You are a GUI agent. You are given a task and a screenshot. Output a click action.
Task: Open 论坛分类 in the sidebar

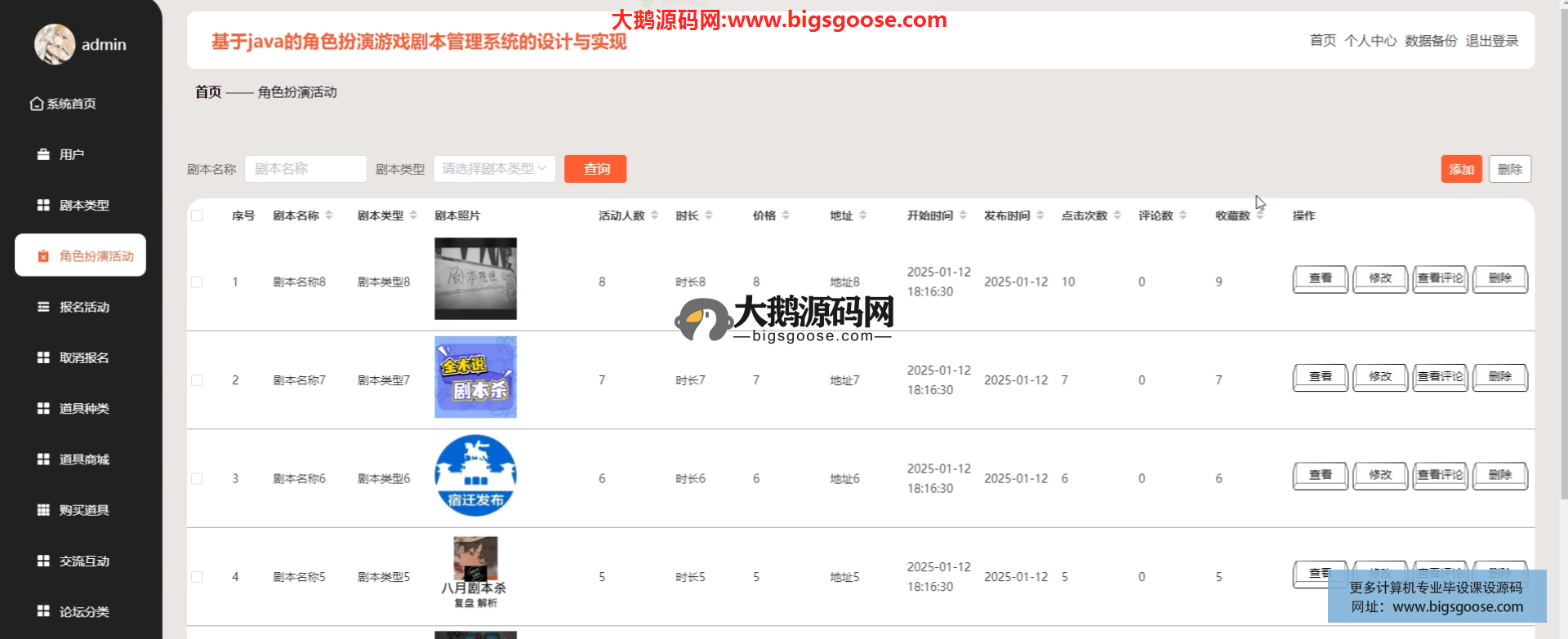[83, 611]
